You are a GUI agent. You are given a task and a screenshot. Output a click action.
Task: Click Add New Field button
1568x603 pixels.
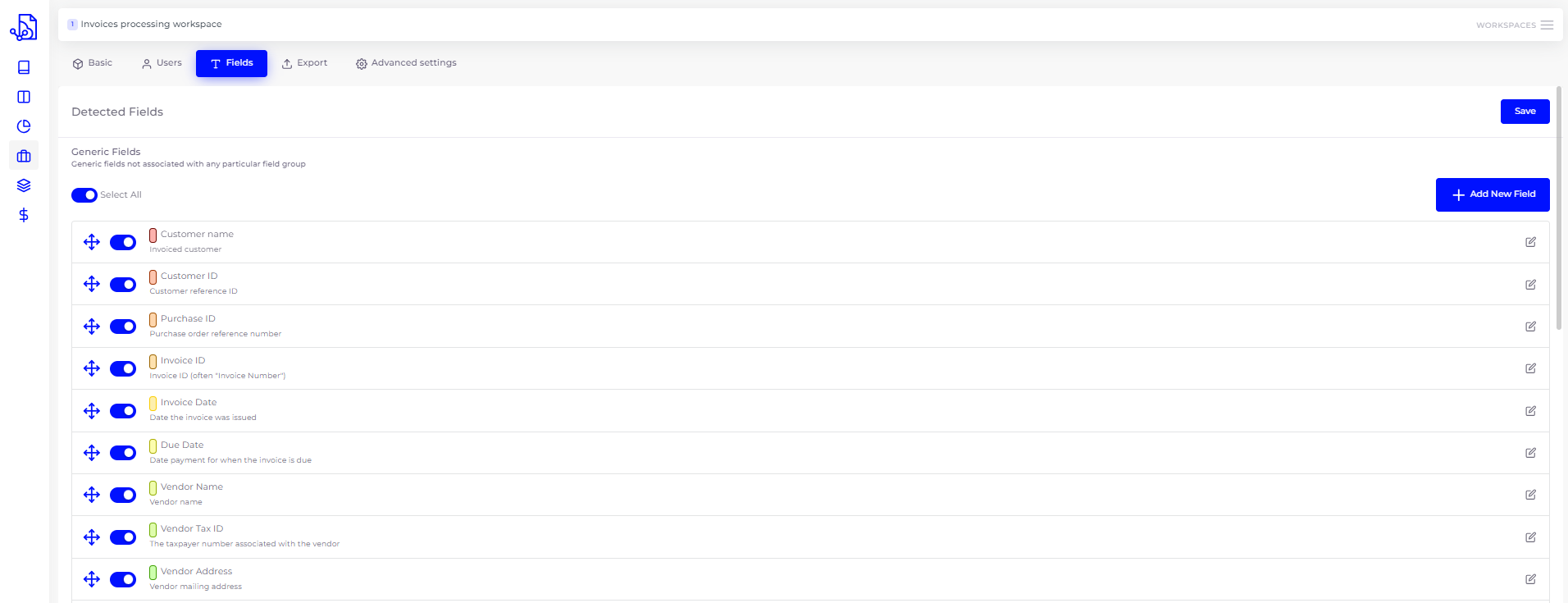(x=1492, y=194)
